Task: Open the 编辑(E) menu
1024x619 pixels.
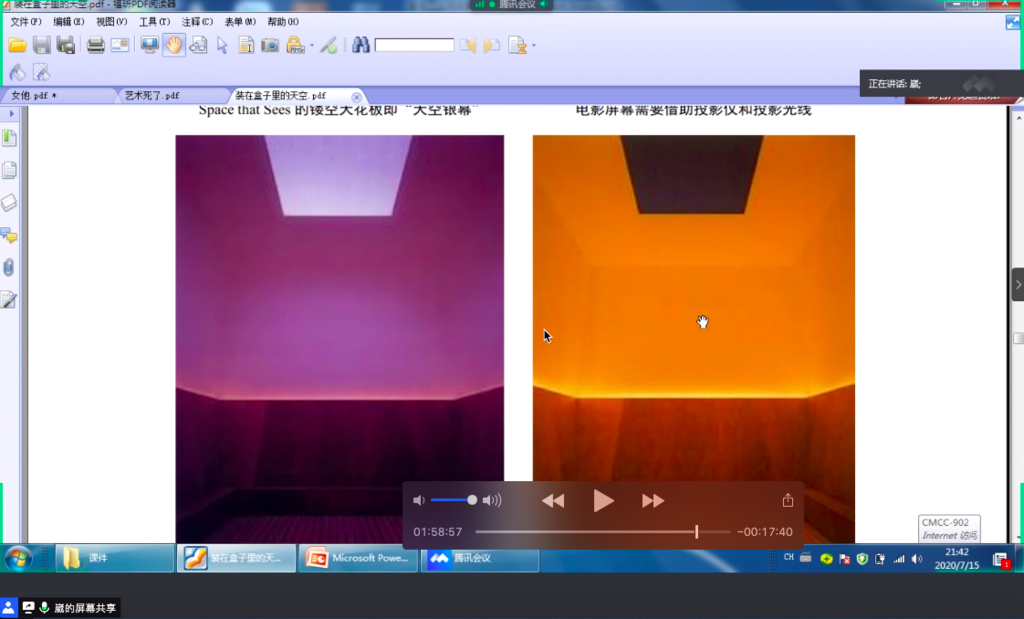Action: (x=69, y=22)
